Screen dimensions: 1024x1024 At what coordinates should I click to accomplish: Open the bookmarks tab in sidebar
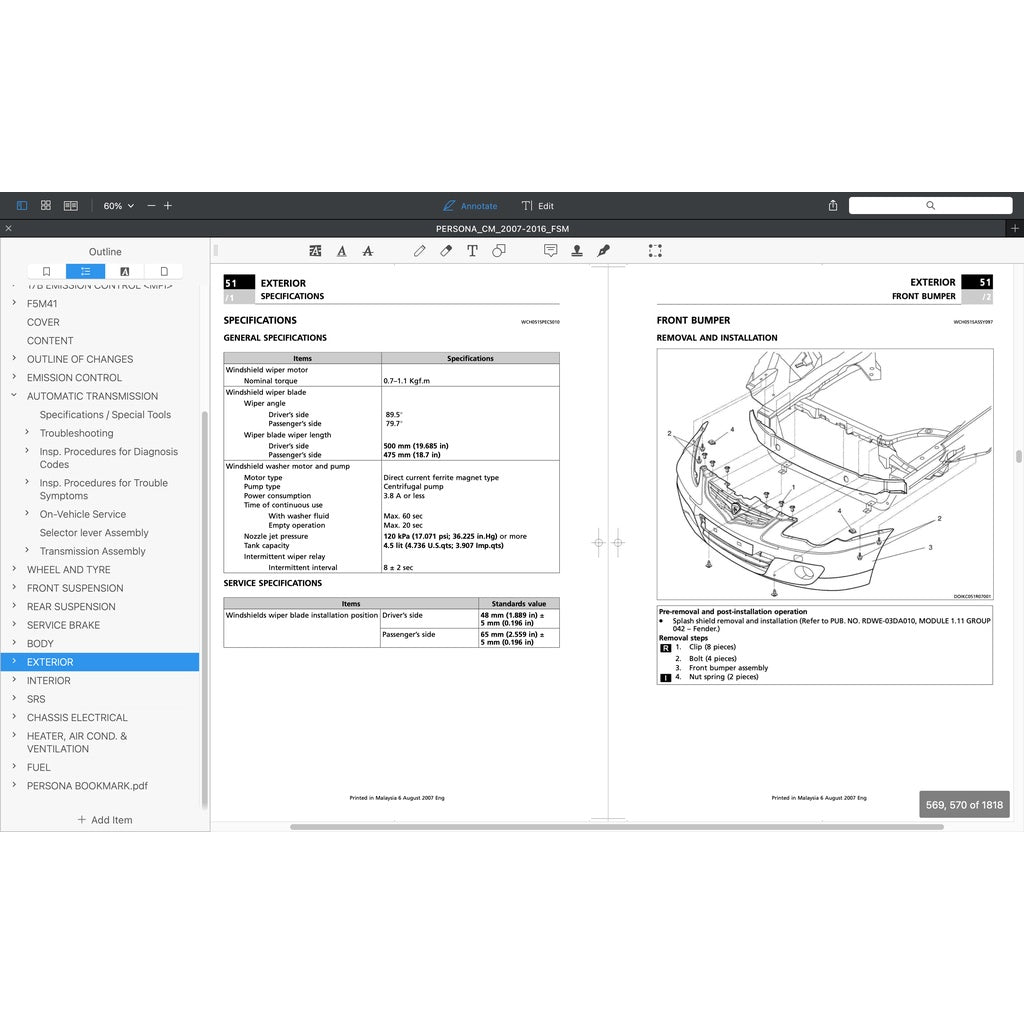coord(46,271)
